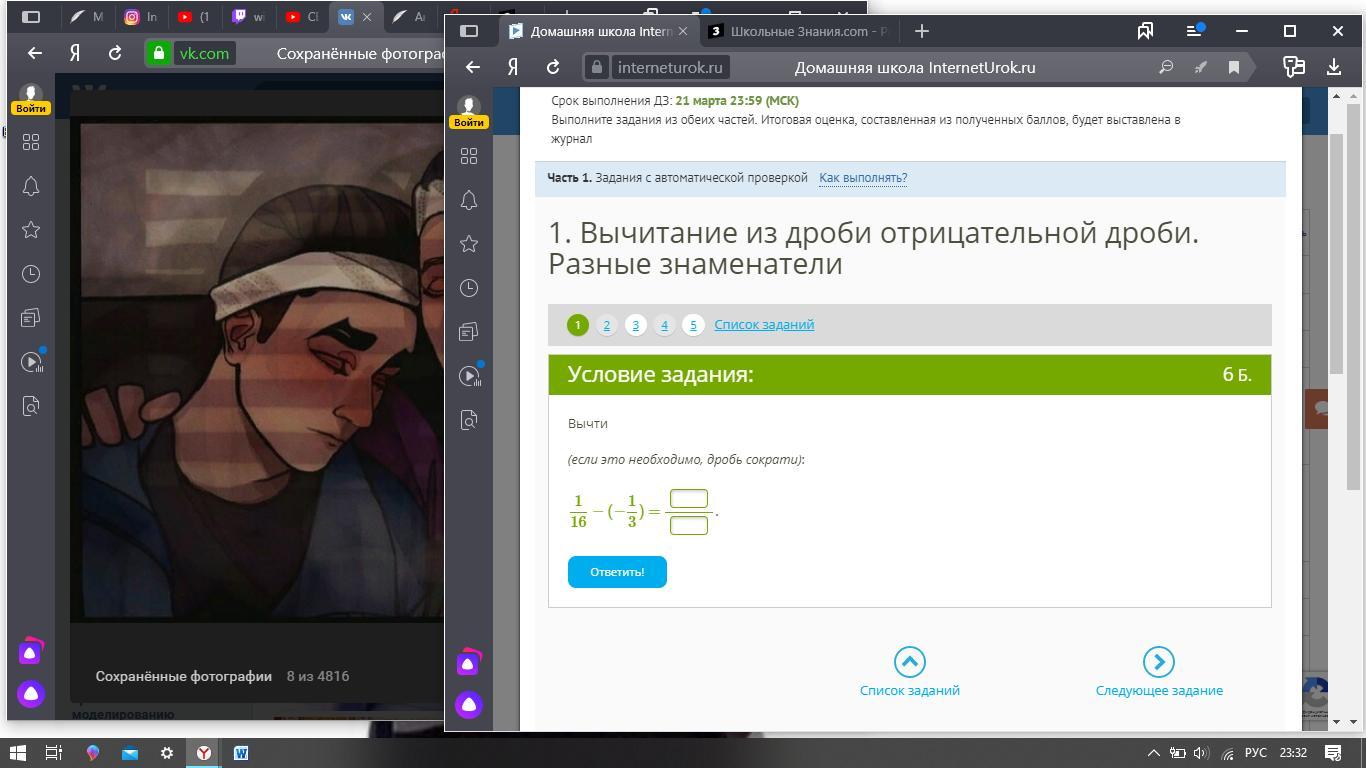
Task: Enable Turbo rocket icon in the address bar
Action: pyautogui.click(x=1200, y=67)
